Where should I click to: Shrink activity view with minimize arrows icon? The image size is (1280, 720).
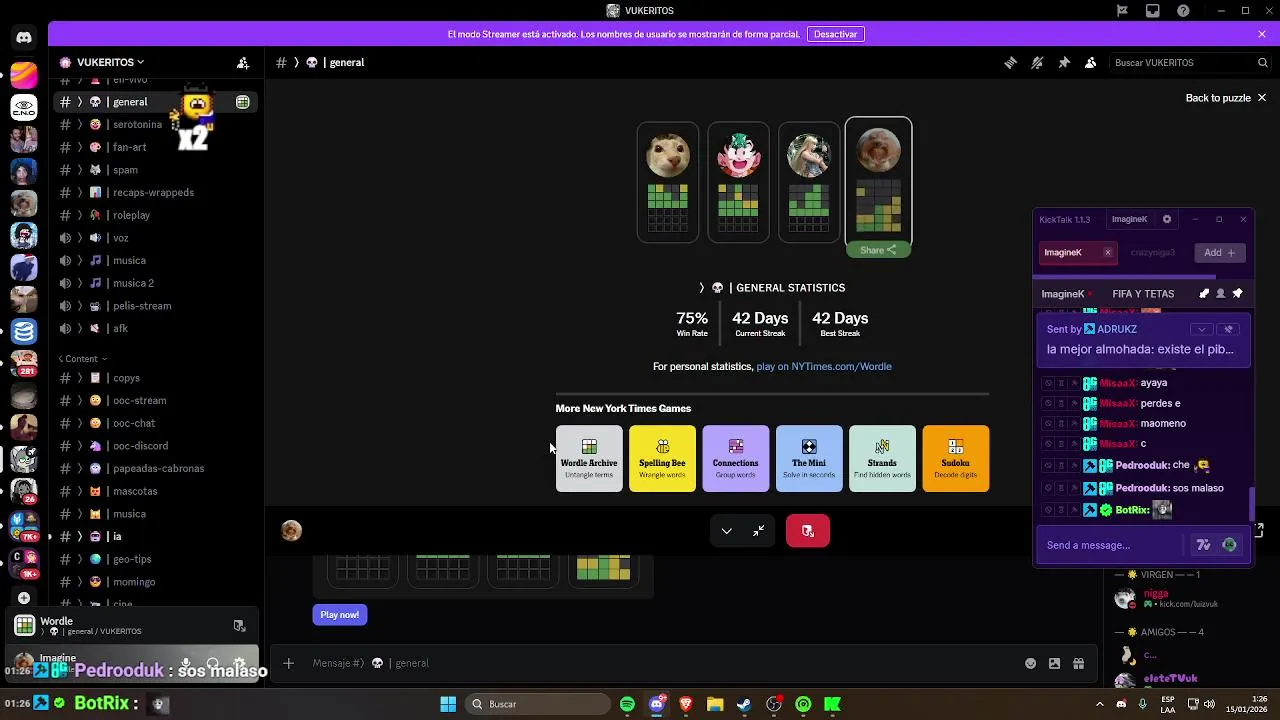point(759,531)
